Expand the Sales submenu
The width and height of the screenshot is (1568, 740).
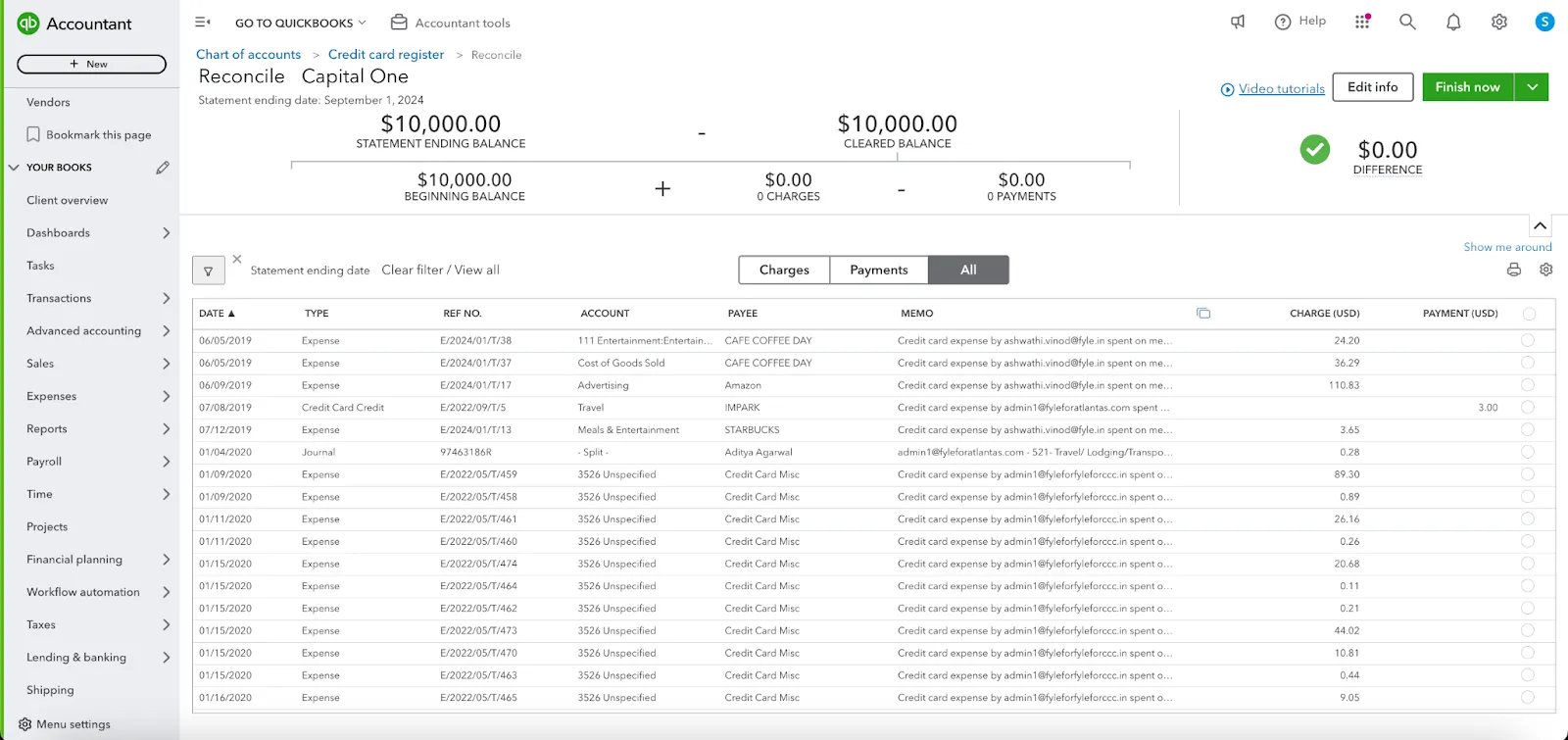pyautogui.click(x=166, y=364)
